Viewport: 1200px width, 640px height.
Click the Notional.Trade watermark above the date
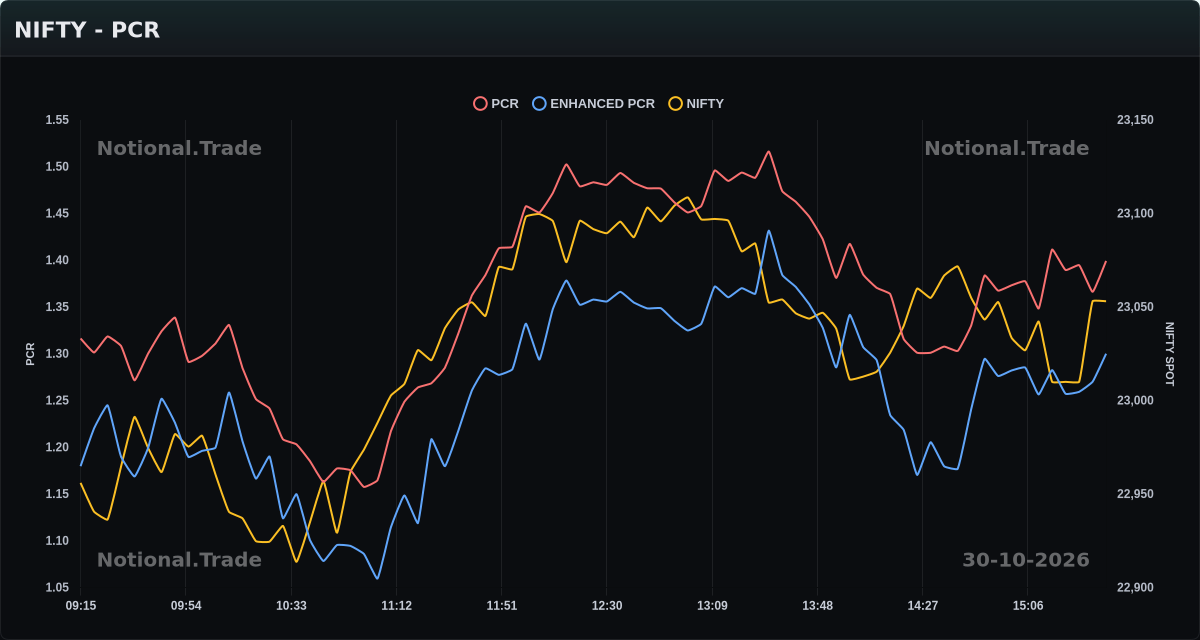(x=1006, y=148)
